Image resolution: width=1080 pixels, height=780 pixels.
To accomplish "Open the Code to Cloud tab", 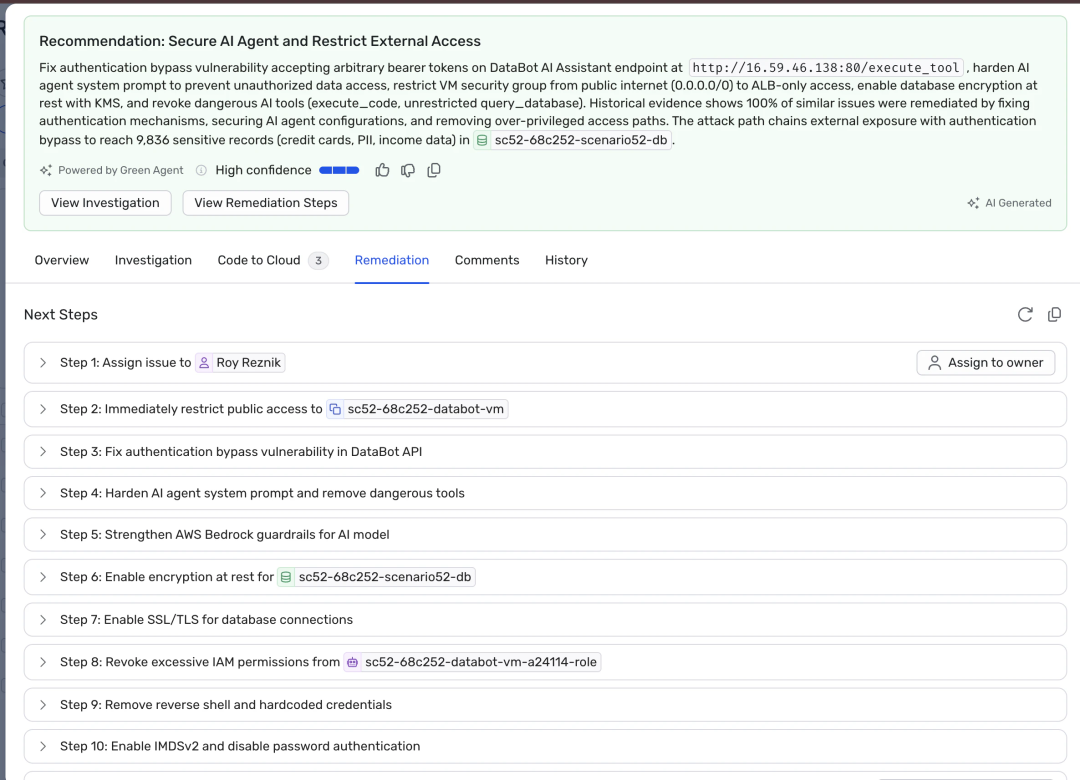I will [x=259, y=260].
